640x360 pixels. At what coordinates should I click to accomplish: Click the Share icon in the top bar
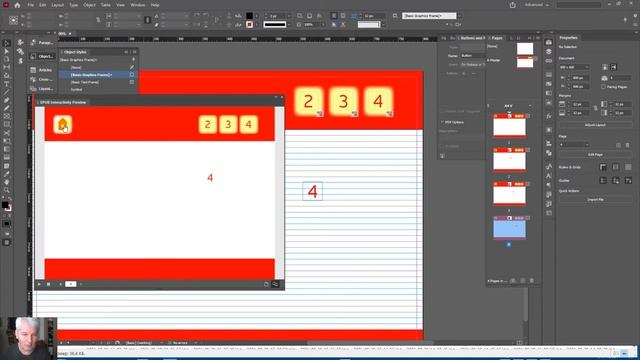(513, 5)
